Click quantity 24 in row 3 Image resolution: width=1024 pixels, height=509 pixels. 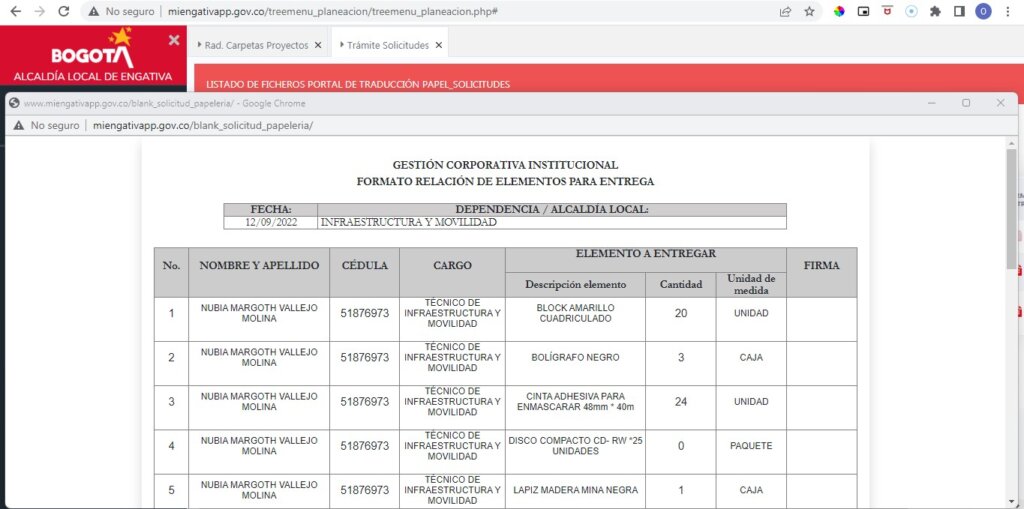(680, 402)
